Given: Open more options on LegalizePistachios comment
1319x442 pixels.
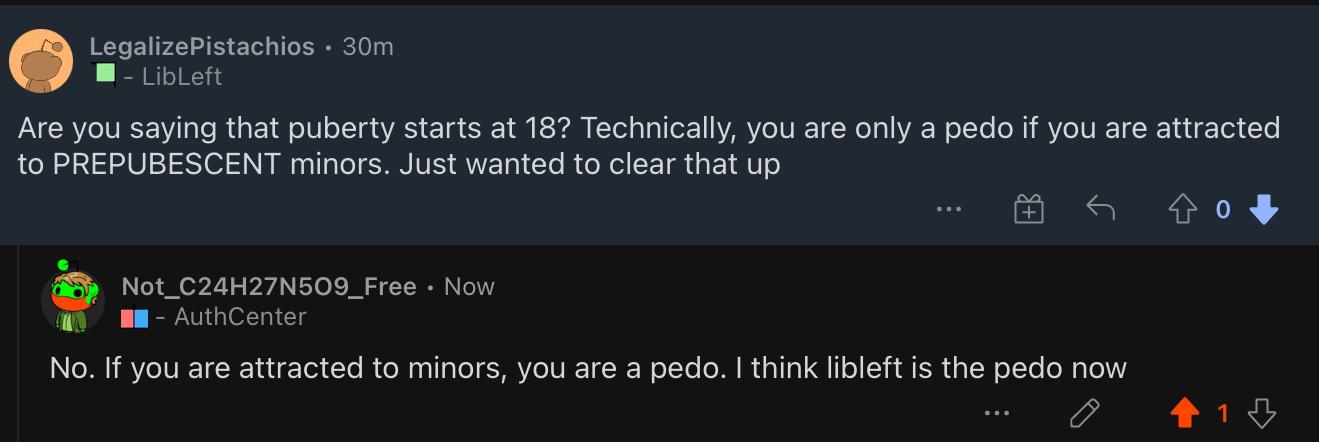Looking at the screenshot, I should point(948,210).
